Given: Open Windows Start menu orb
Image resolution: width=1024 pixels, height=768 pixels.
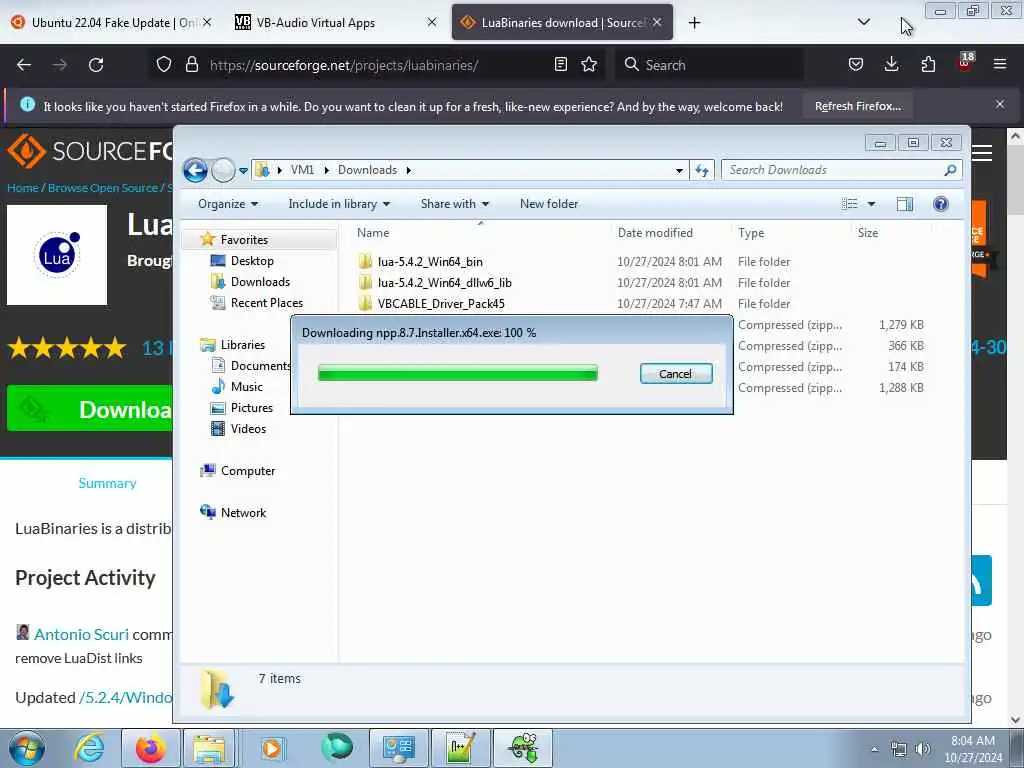Looking at the screenshot, I should (x=27, y=748).
